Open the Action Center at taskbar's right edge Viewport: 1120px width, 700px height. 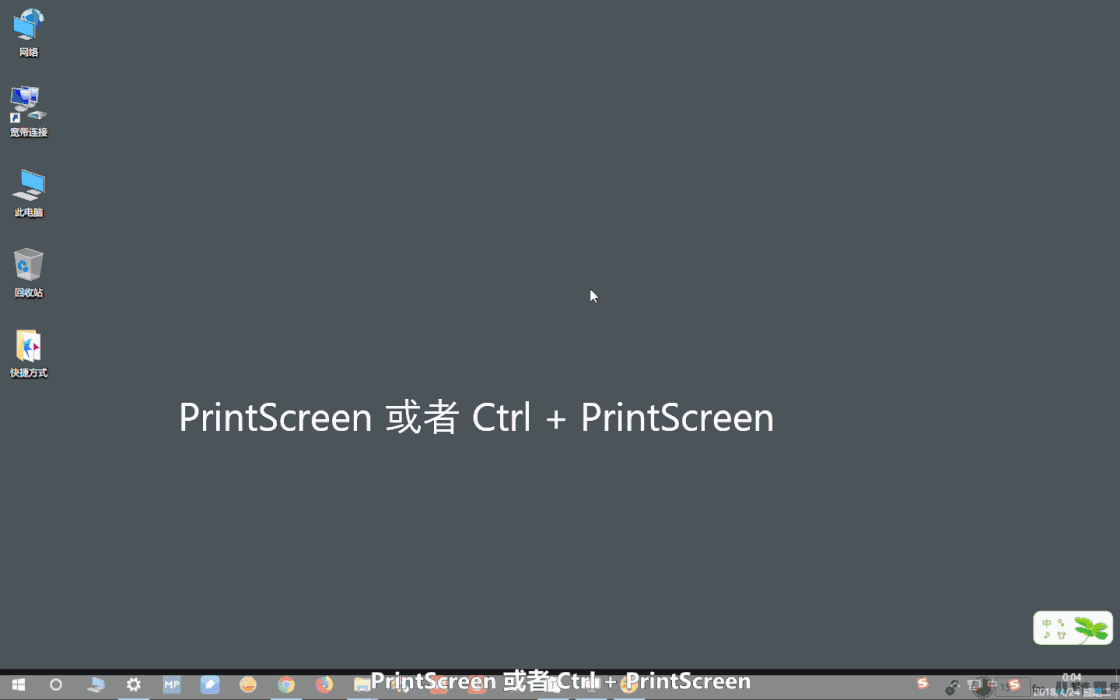click(x=1113, y=686)
